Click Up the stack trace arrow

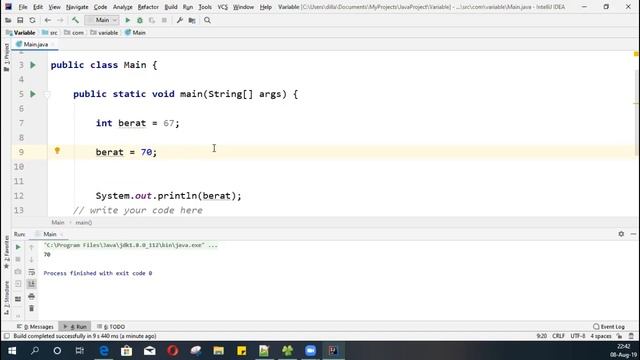pyautogui.click(x=31, y=247)
